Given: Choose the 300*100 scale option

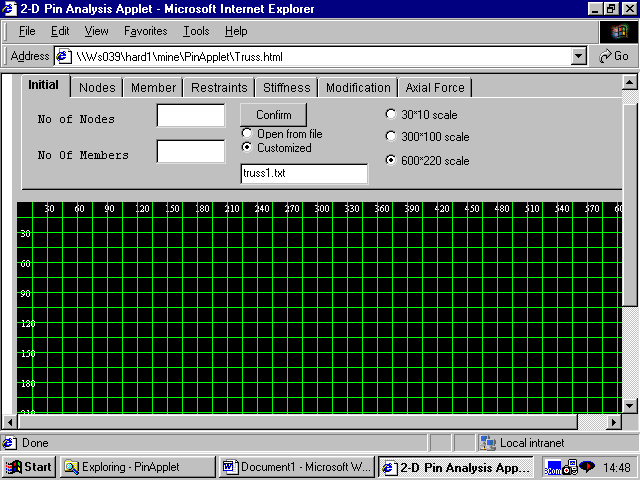Looking at the screenshot, I should pos(391,137).
